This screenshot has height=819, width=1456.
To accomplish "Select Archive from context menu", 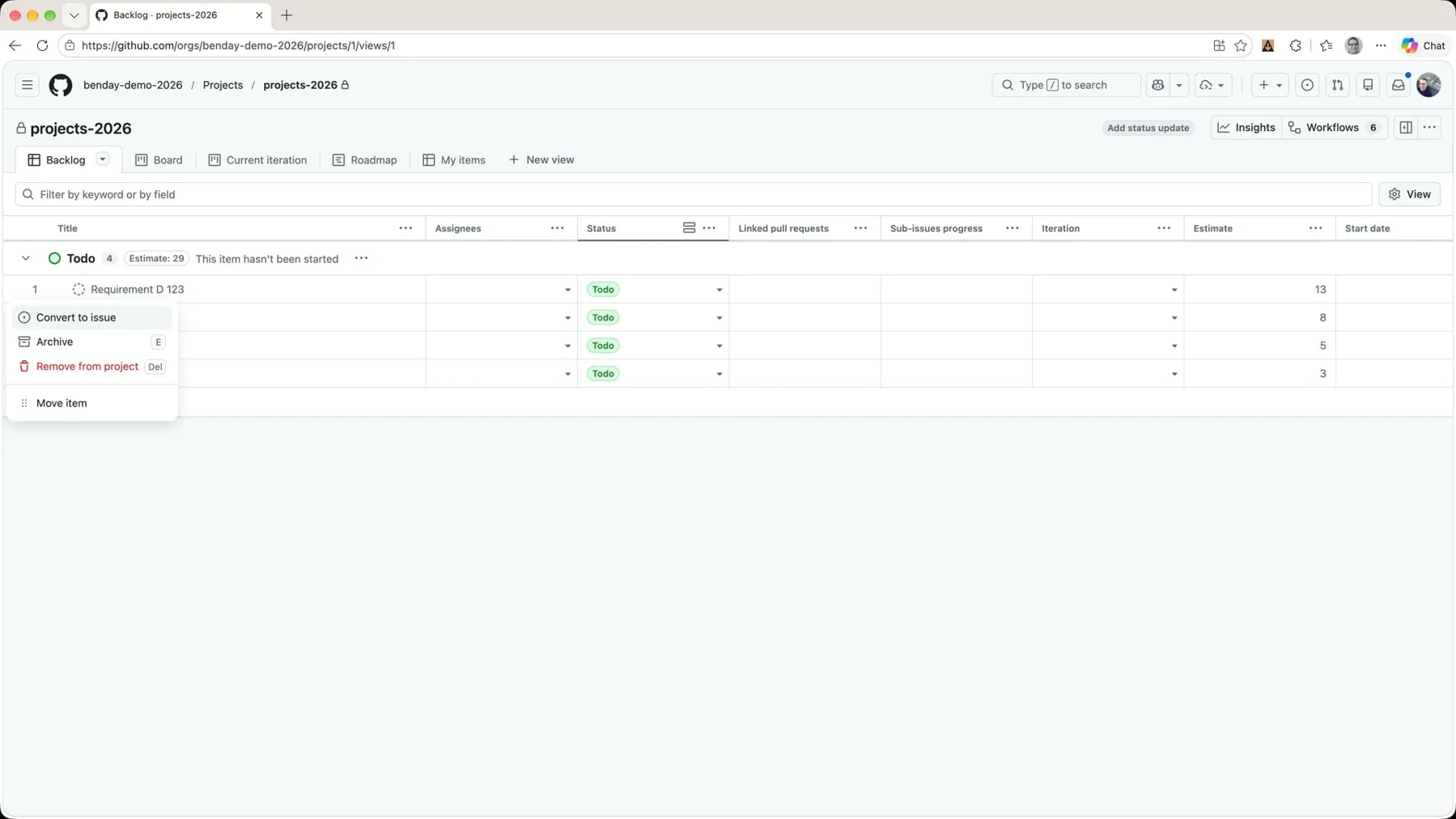I will click(x=91, y=342).
